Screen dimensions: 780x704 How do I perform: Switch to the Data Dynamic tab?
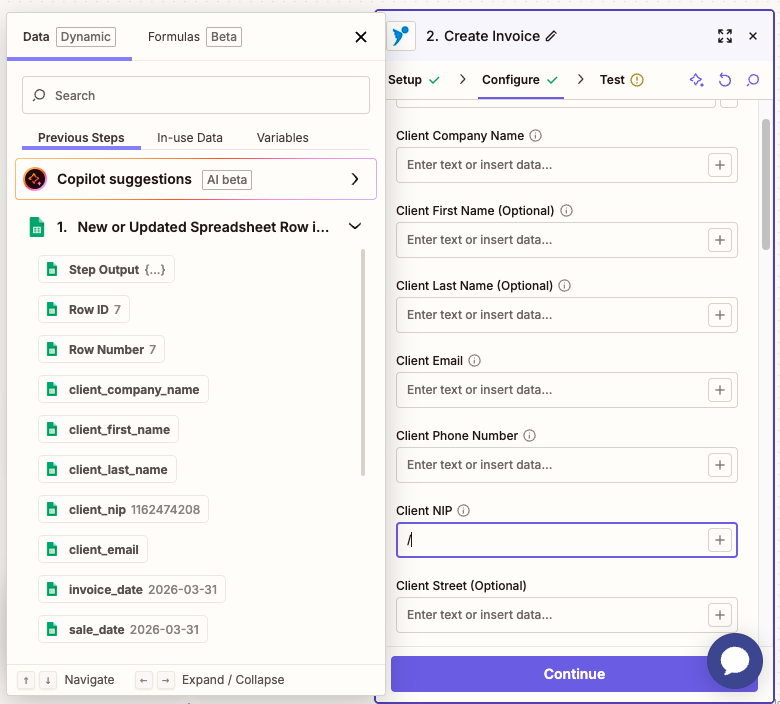[x=69, y=37]
